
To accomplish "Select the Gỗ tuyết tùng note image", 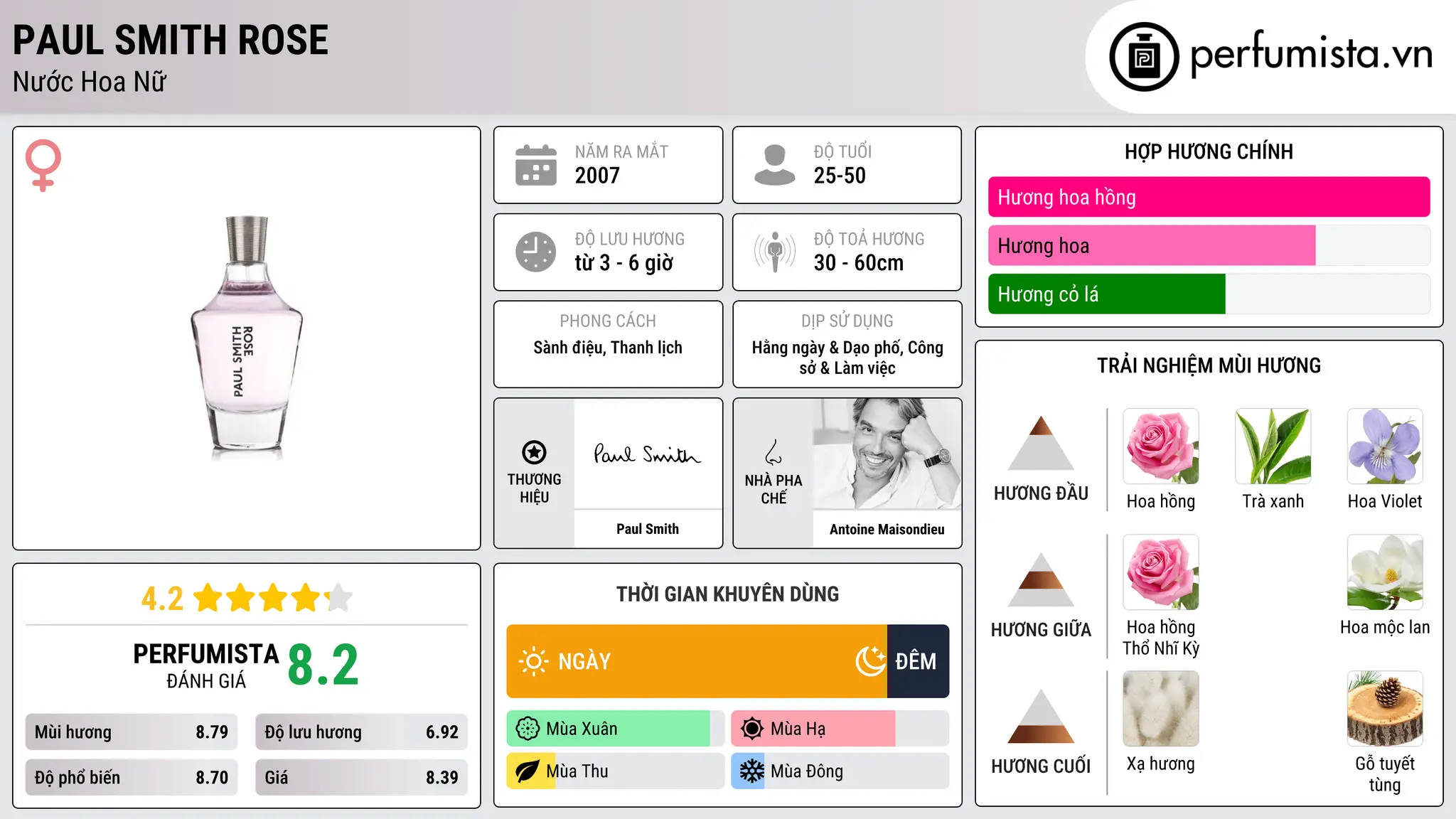I will click(1385, 709).
